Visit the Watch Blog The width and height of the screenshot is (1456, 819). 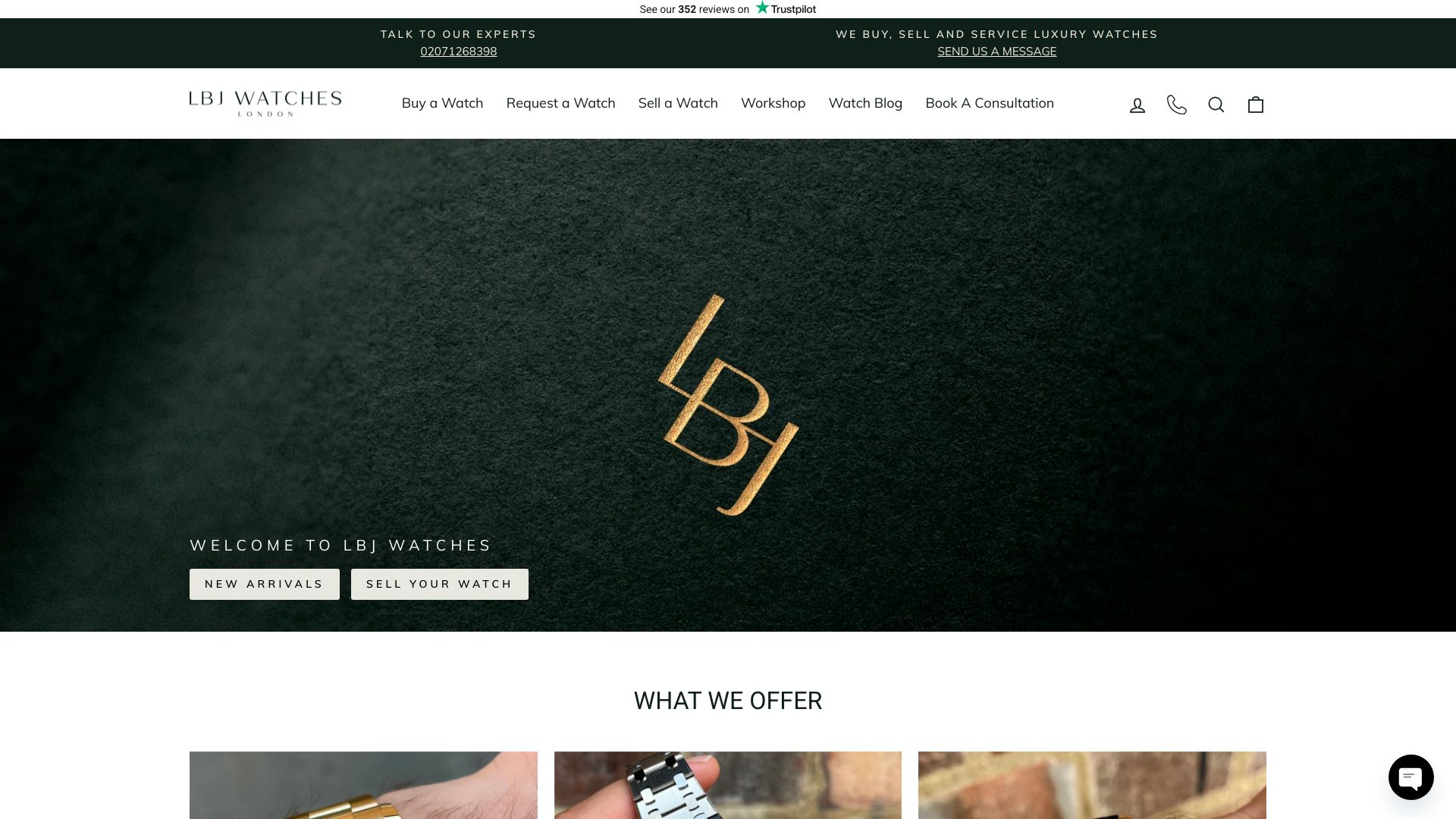[865, 103]
